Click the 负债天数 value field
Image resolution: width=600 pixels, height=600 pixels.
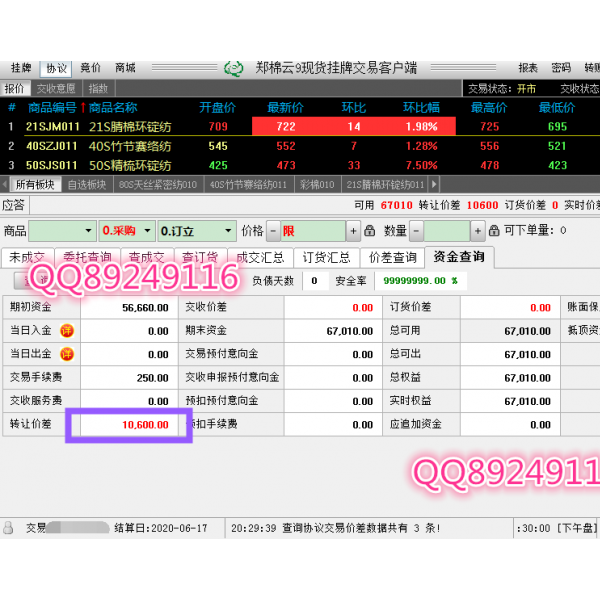[315, 281]
